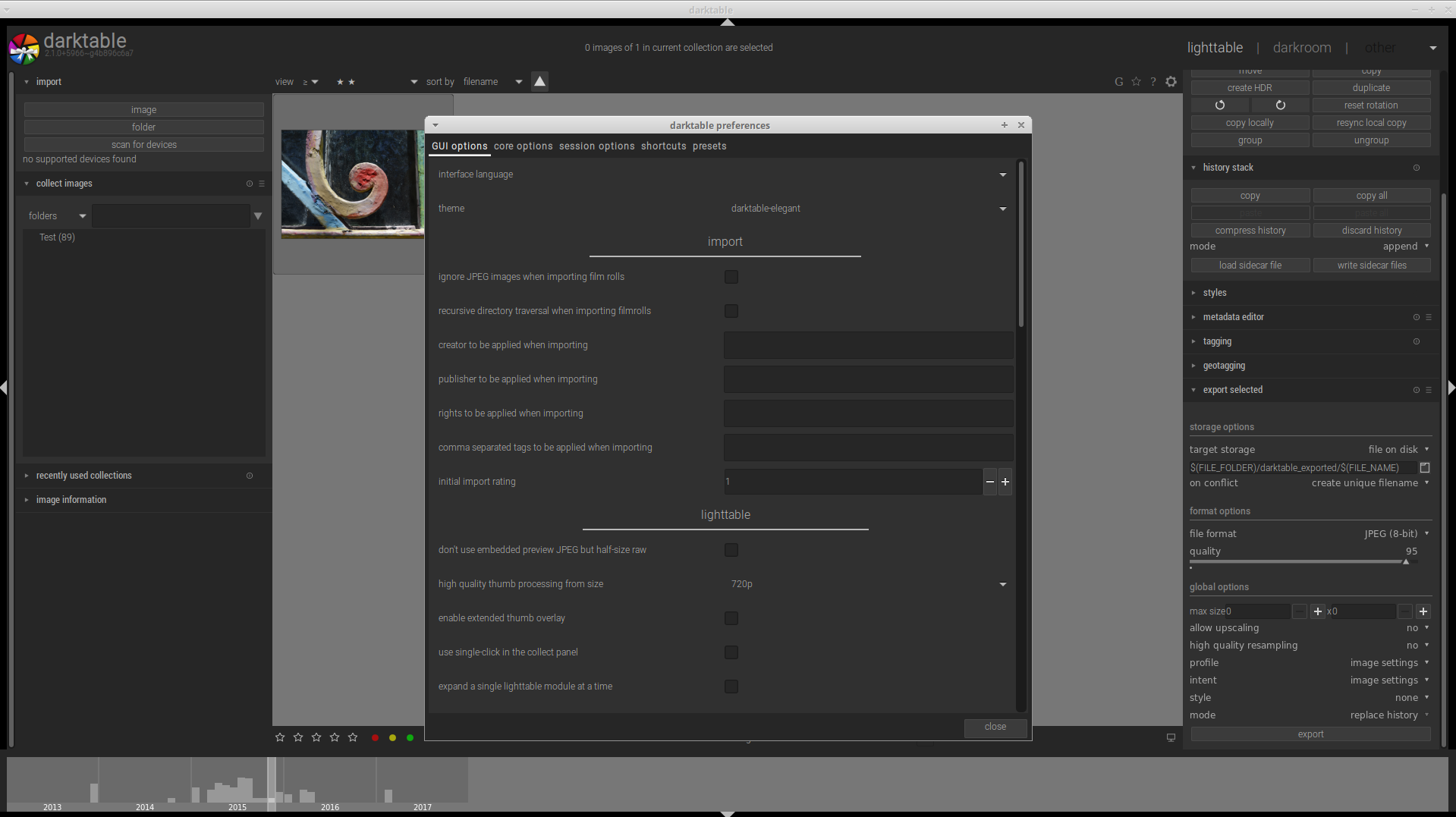Screen dimensions: 1456x817
Task: Open the presets menu of collect images
Action: tap(262, 184)
